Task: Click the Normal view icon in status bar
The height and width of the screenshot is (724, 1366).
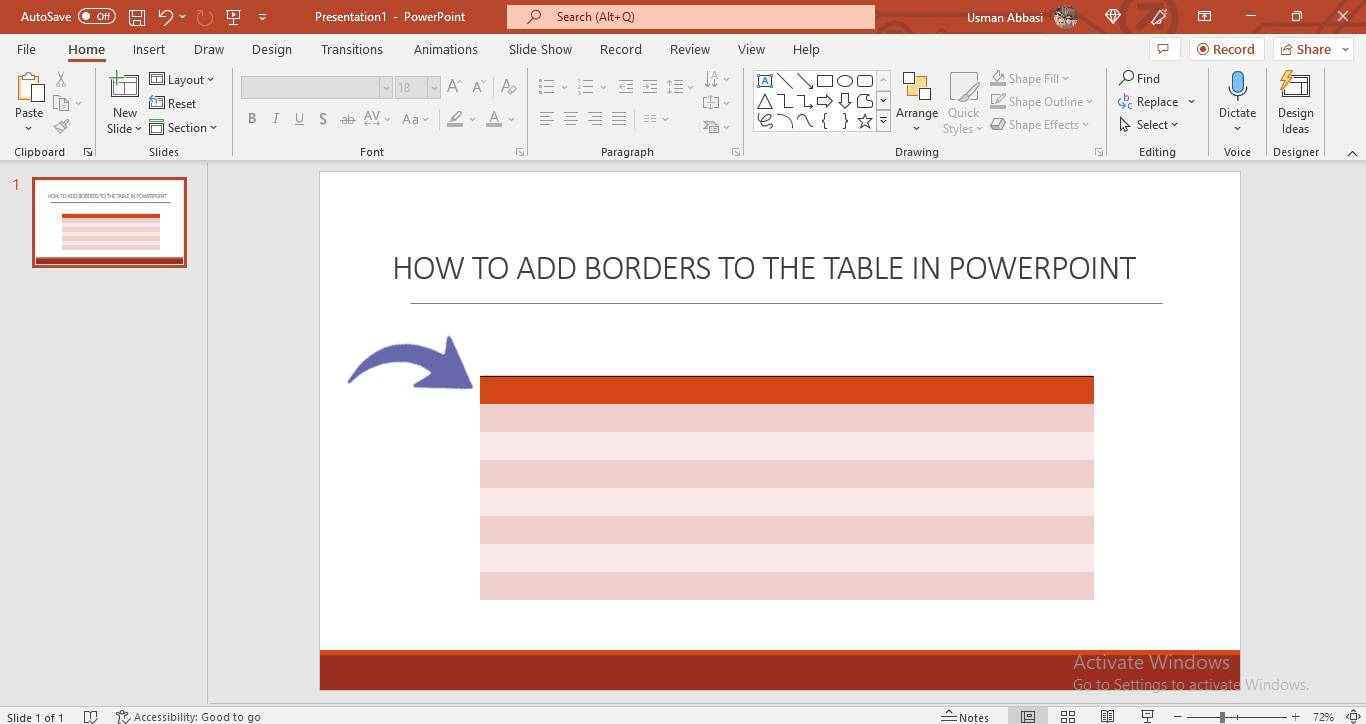Action: 1028,717
